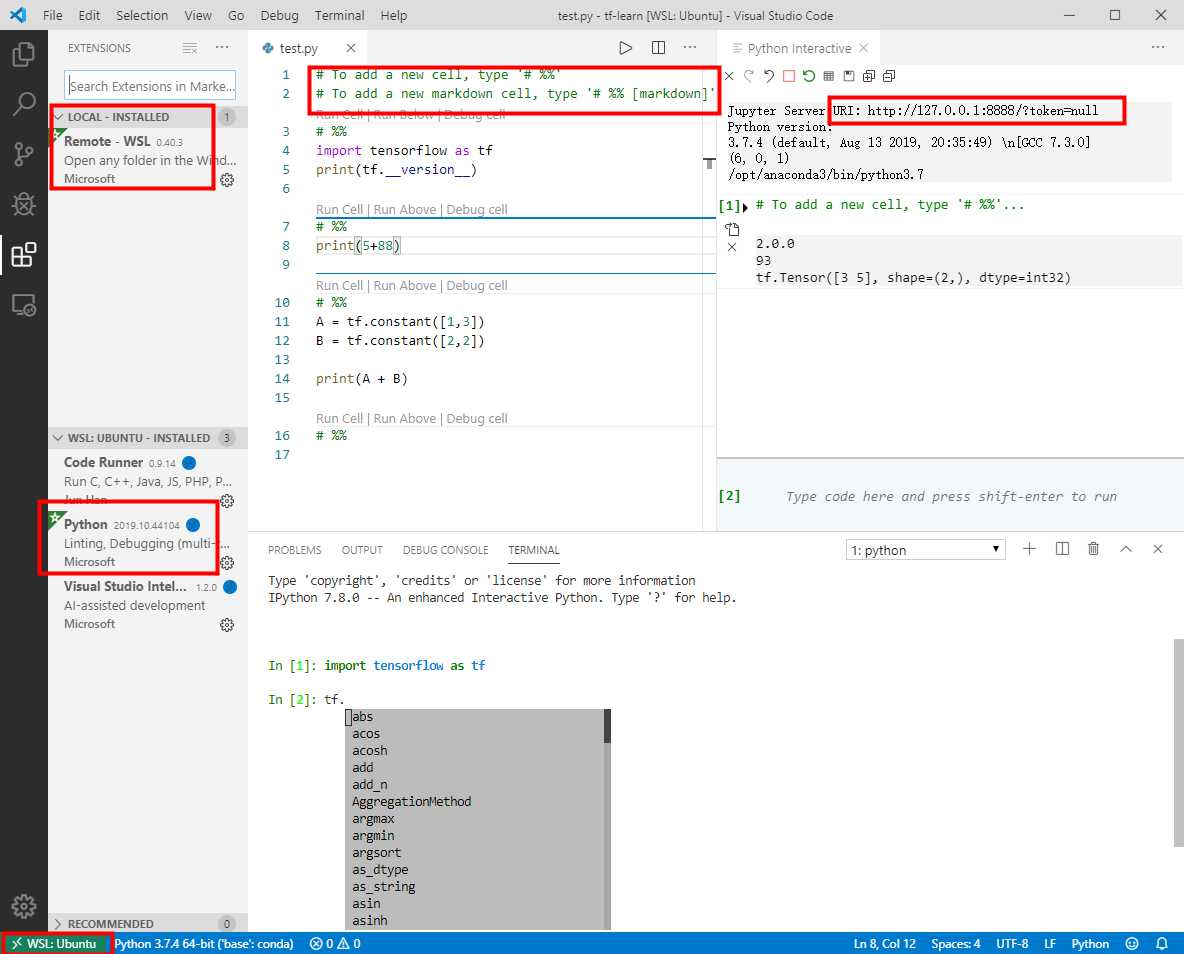
Task: Open gear settings for Python extension
Action: point(227,563)
